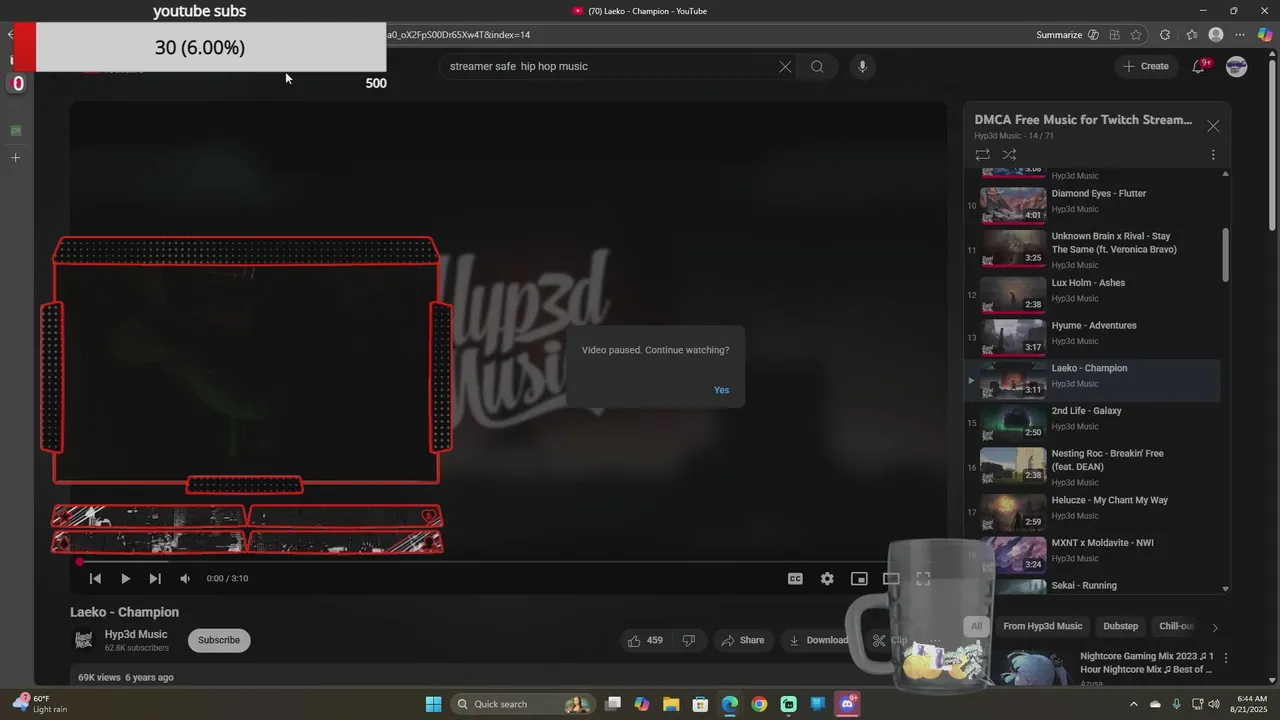The width and height of the screenshot is (1280, 720).
Task: Open YouTube notifications bell
Action: pos(1198,67)
